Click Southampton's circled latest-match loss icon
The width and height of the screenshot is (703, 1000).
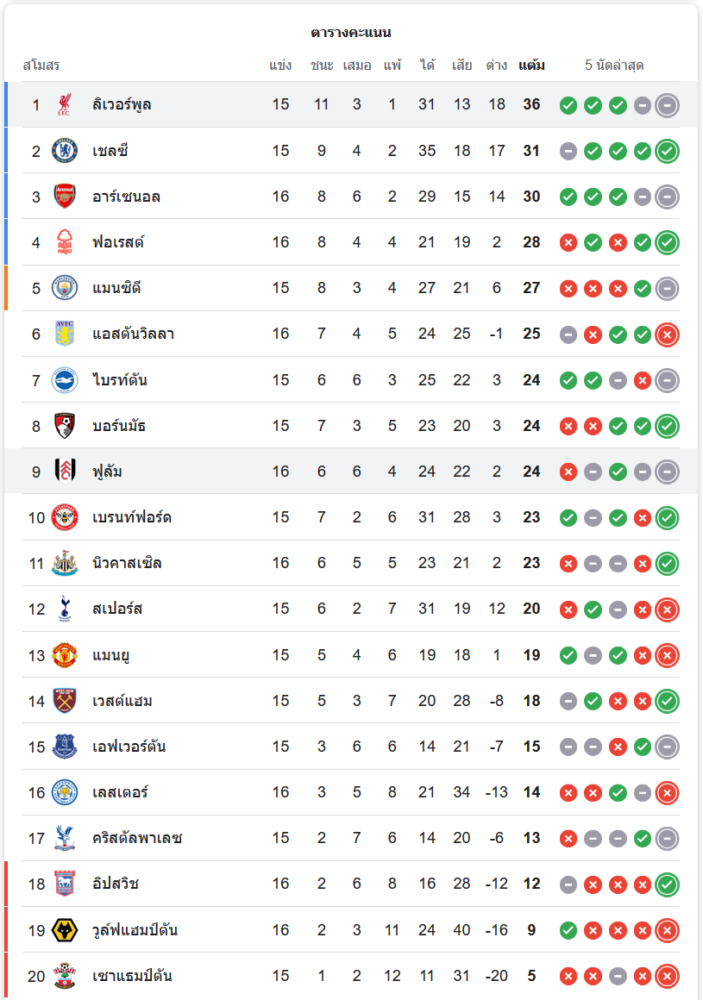coord(667,976)
